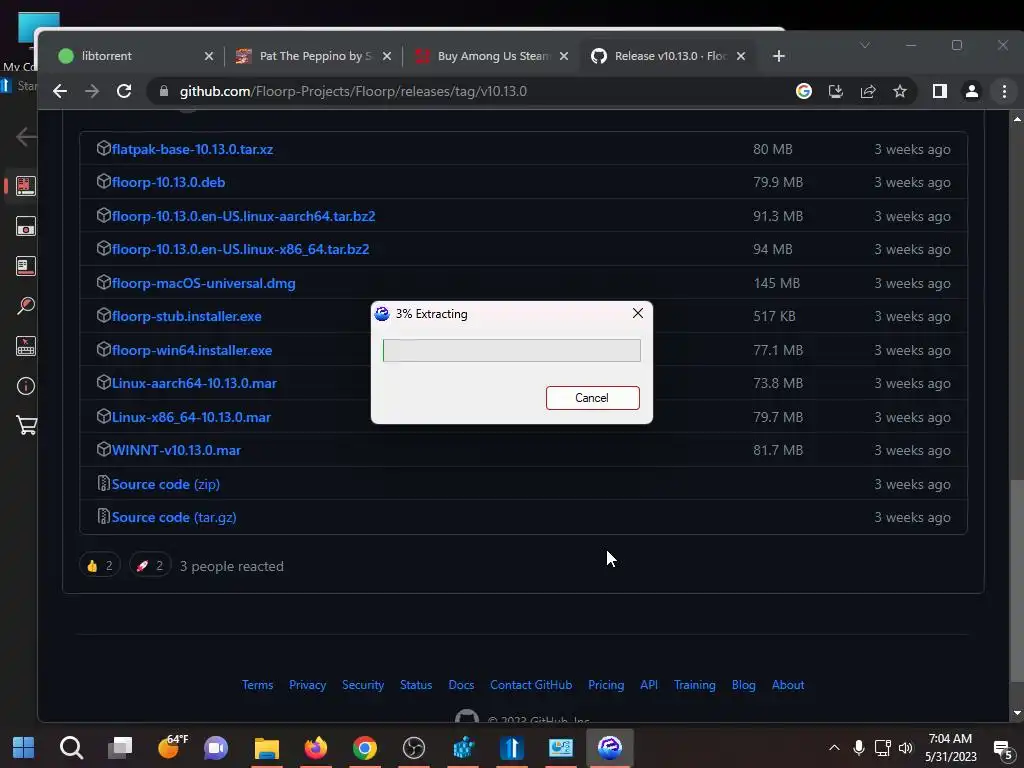Open Chrome tab search chevron
Viewport: 1024px width, 768px height.
coord(865,45)
